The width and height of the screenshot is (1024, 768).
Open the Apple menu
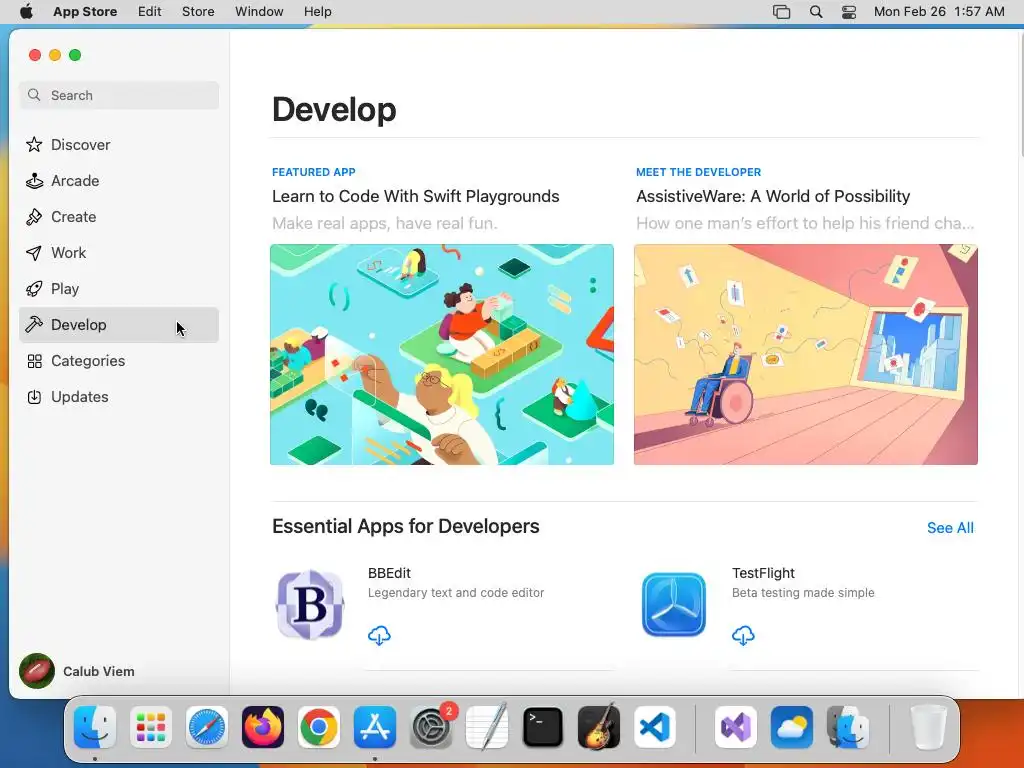tap(26, 12)
